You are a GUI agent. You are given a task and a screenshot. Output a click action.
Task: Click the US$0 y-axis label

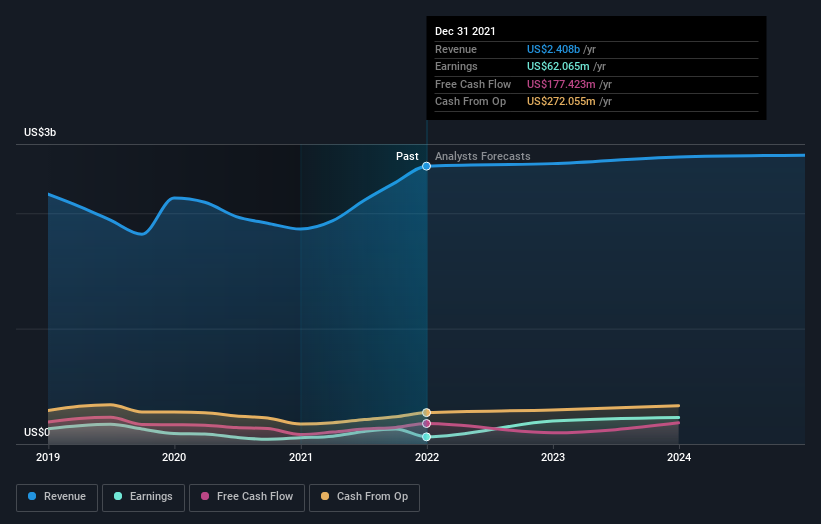pos(37,432)
